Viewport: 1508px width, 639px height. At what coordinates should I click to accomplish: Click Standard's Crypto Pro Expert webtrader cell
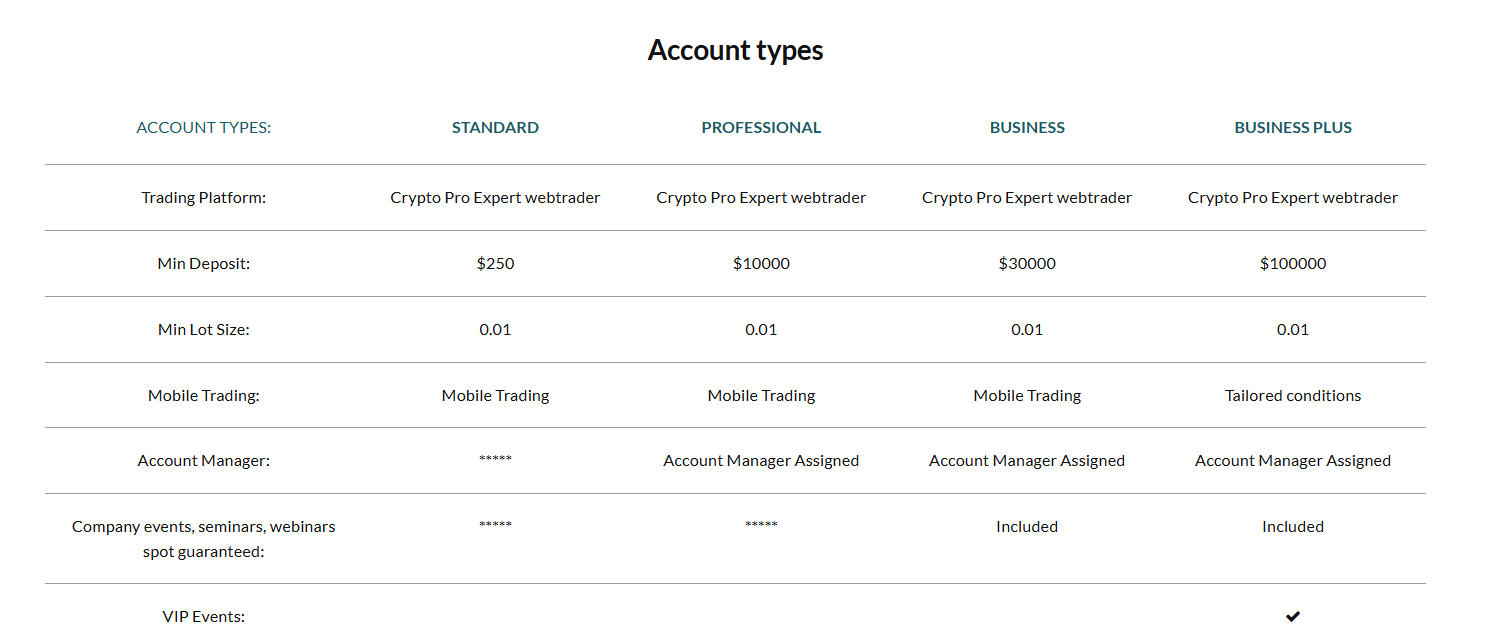[495, 198]
